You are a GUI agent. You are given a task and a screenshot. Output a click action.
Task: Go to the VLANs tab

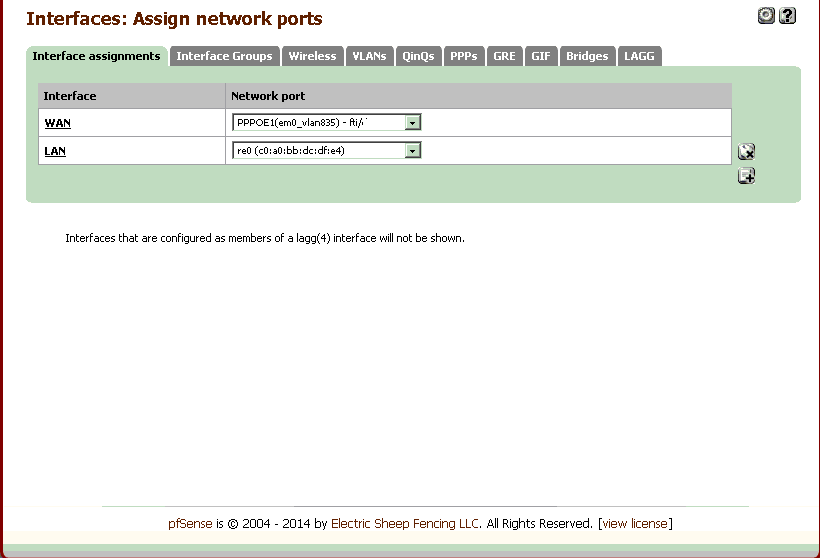coord(369,57)
